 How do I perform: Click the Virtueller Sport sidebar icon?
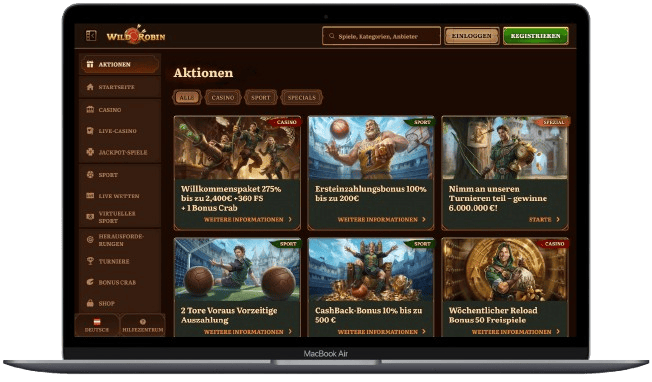(90, 217)
